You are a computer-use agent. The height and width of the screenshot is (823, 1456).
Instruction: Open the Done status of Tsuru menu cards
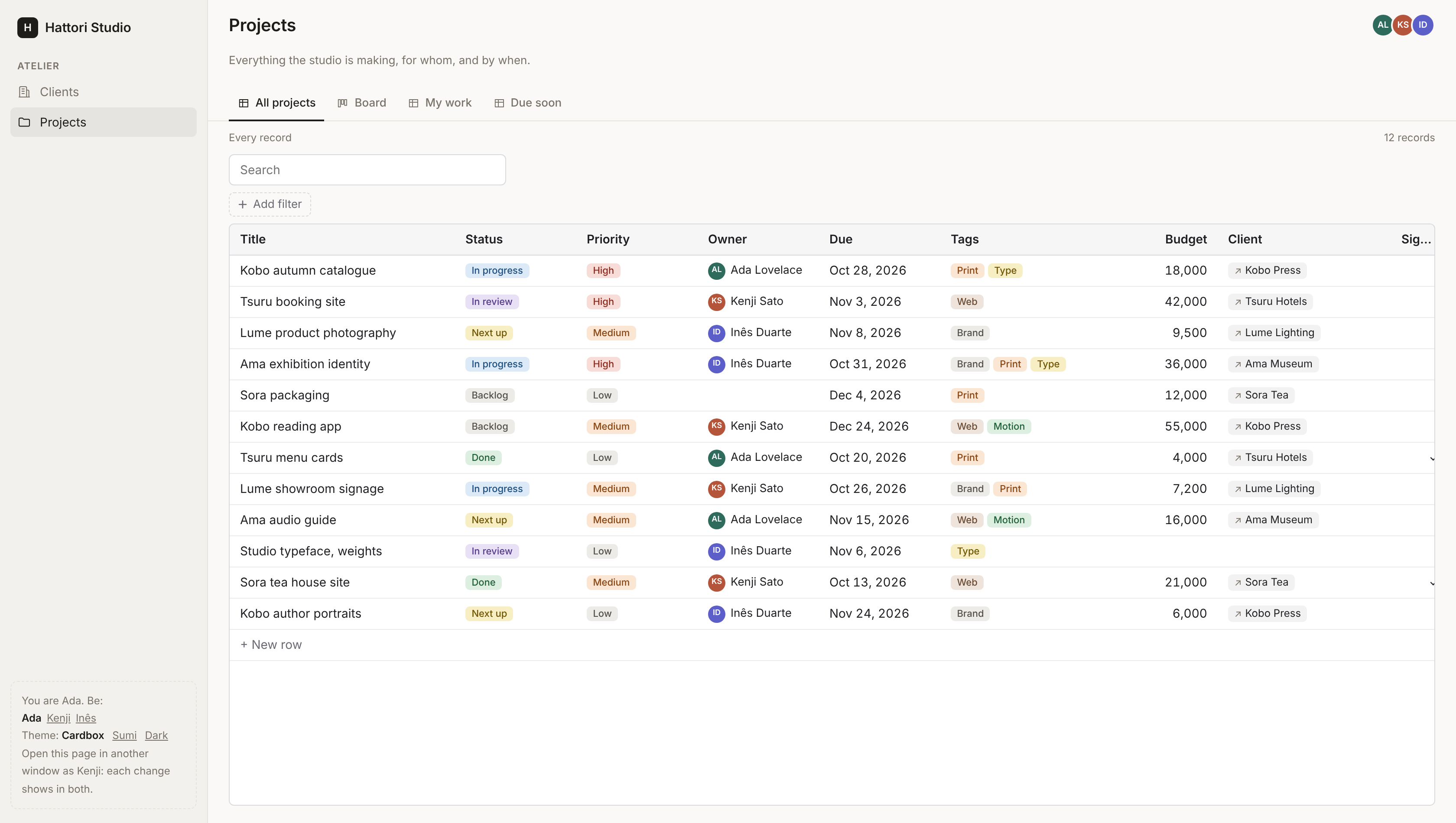click(x=484, y=458)
